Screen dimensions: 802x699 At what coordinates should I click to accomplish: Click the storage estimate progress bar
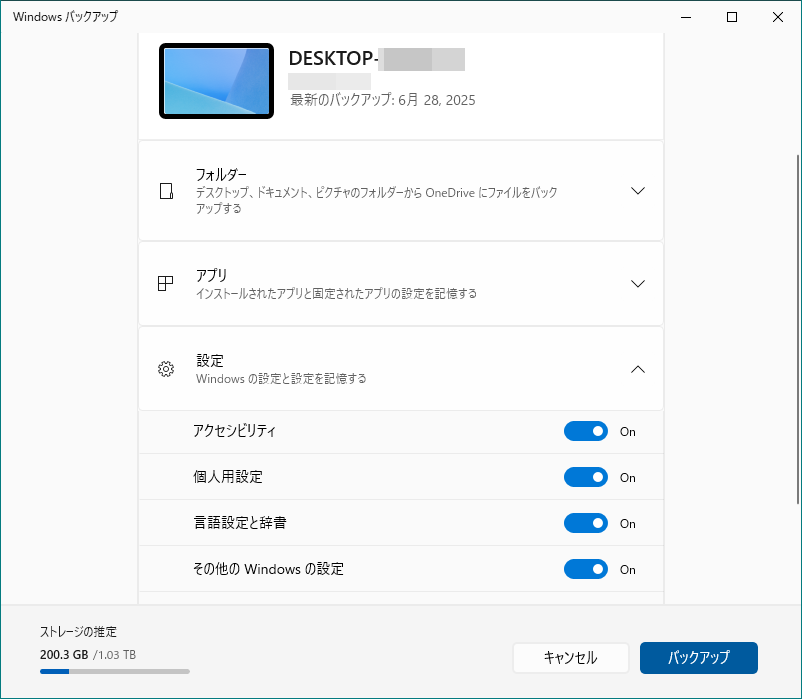pos(114,672)
